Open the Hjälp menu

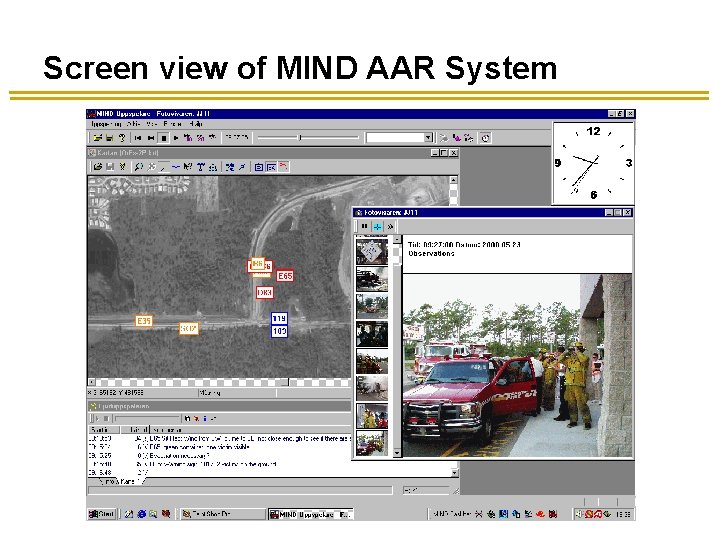(196, 124)
